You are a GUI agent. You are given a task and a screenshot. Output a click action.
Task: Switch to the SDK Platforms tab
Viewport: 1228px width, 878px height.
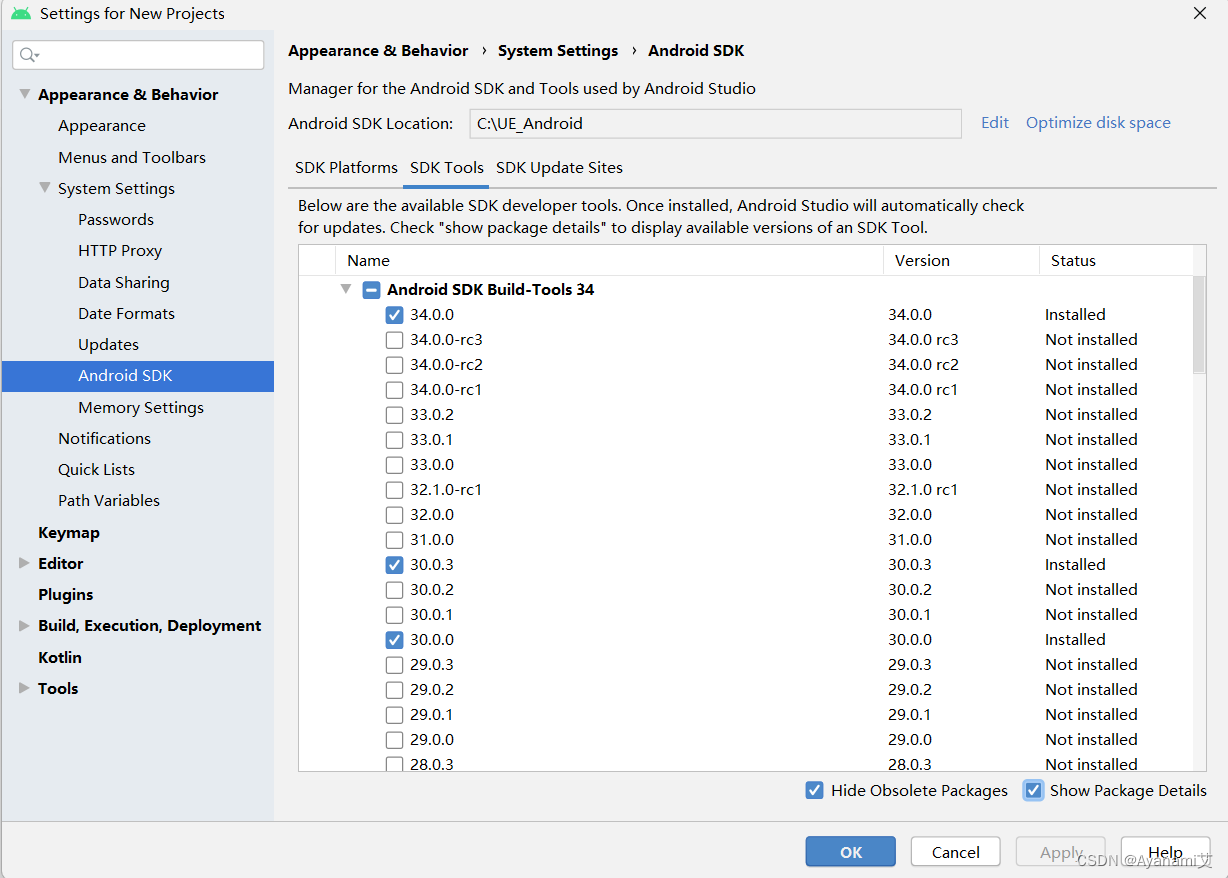[346, 168]
